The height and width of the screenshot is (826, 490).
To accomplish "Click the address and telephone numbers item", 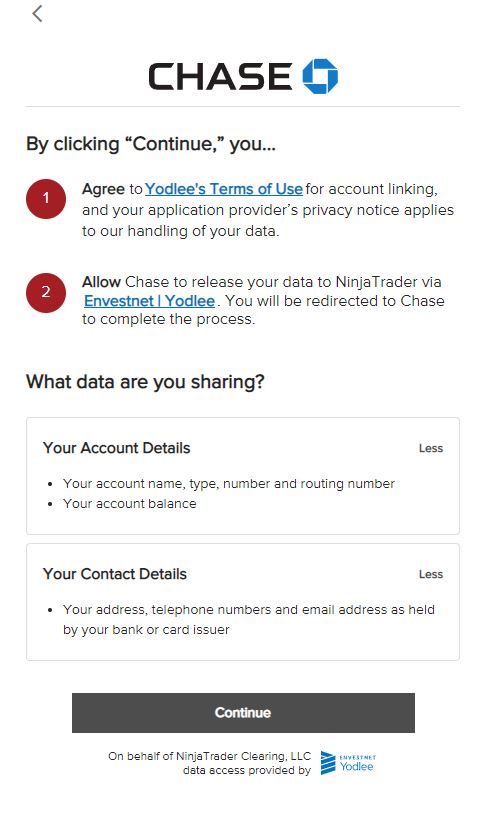I will point(249,620).
